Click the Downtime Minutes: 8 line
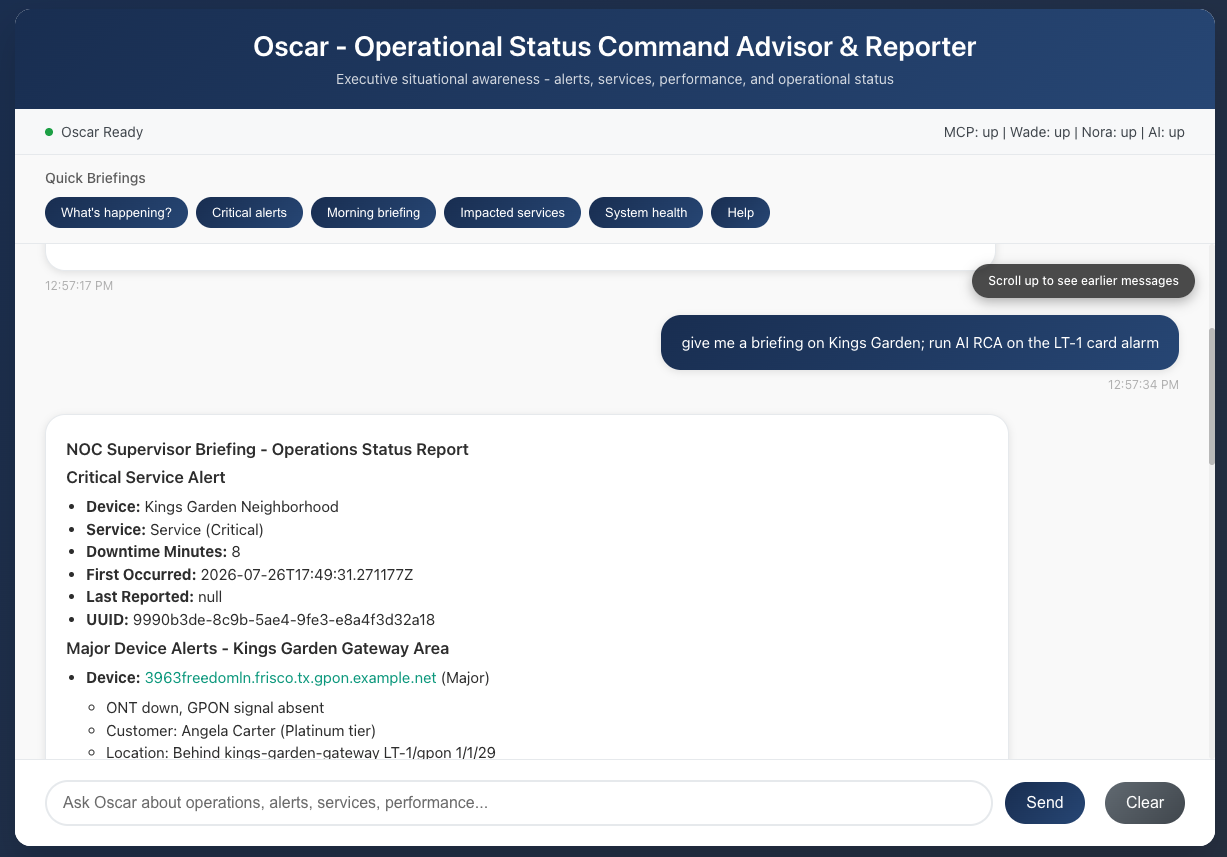 tap(163, 552)
